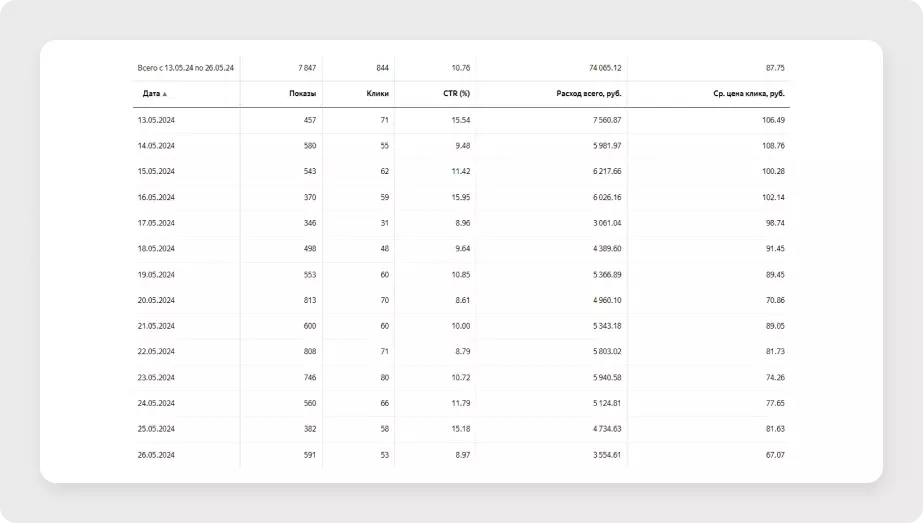Select spend value 3 061.04
923x523 pixels.
607,223
